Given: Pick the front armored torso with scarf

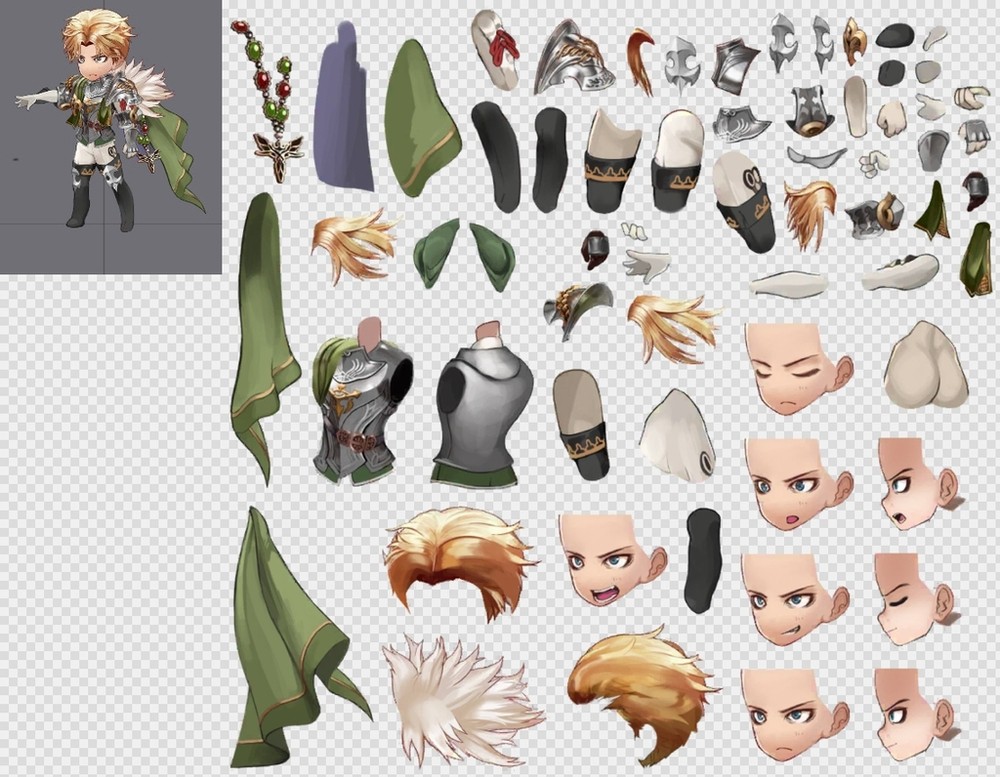Looking at the screenshot, I should pos(360,405).
